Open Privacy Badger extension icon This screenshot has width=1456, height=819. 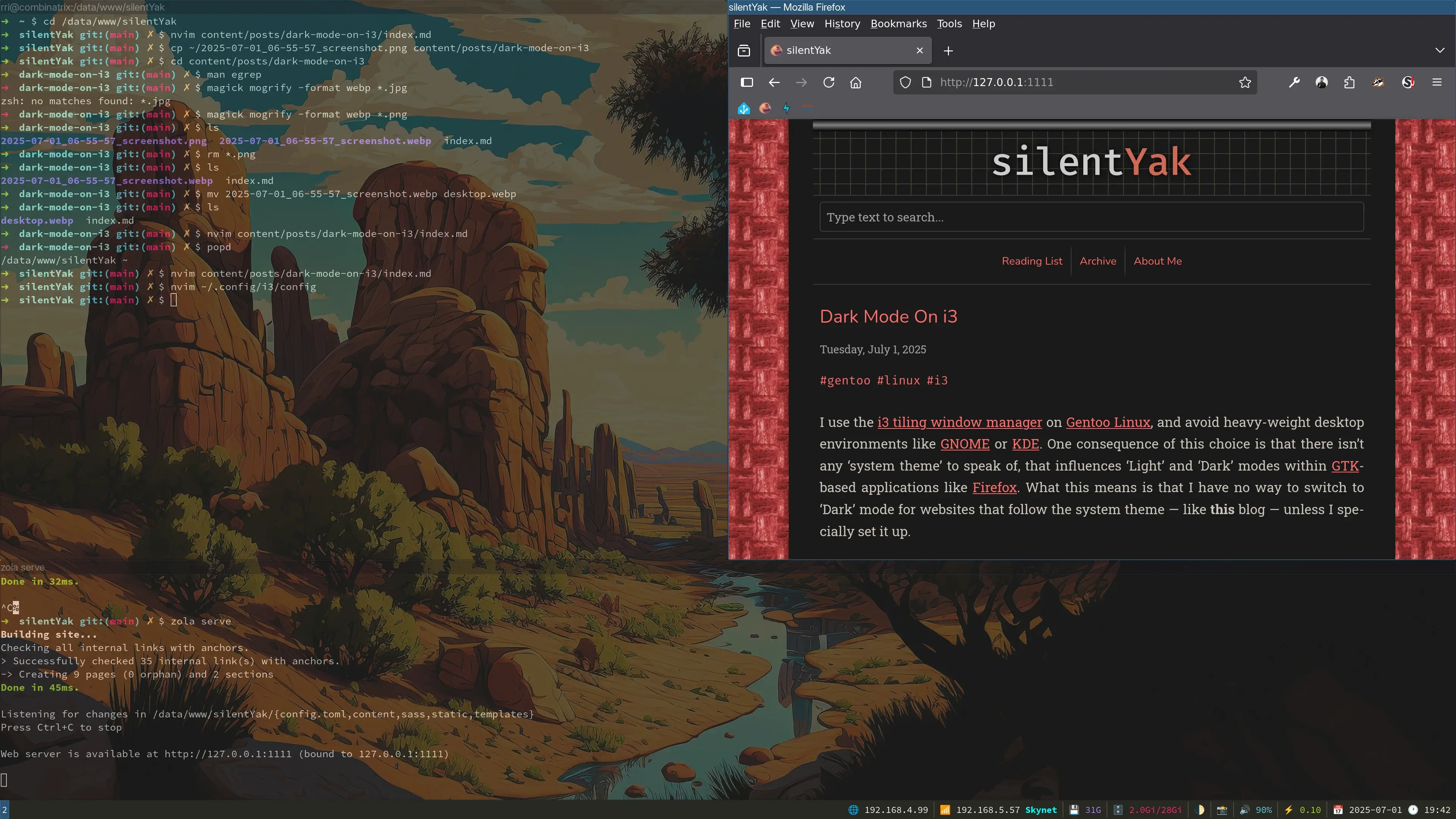[x=1378, y=83]
